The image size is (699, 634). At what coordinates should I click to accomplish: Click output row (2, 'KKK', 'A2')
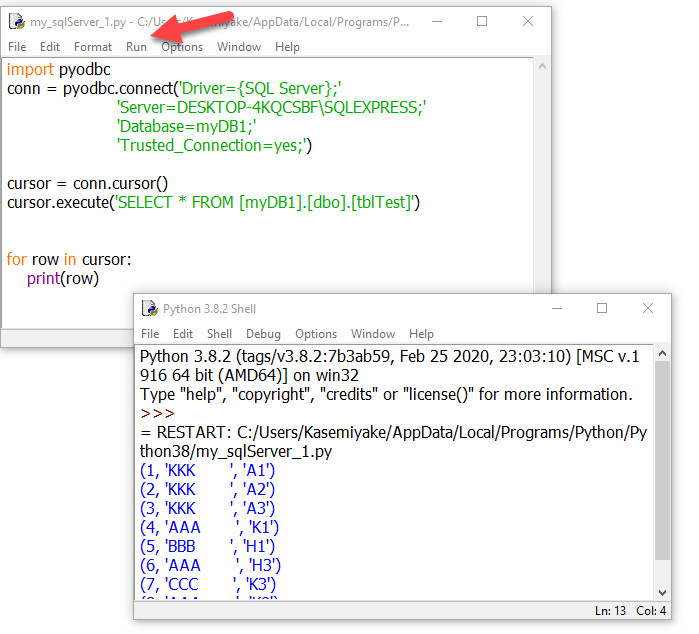[207, 490]
